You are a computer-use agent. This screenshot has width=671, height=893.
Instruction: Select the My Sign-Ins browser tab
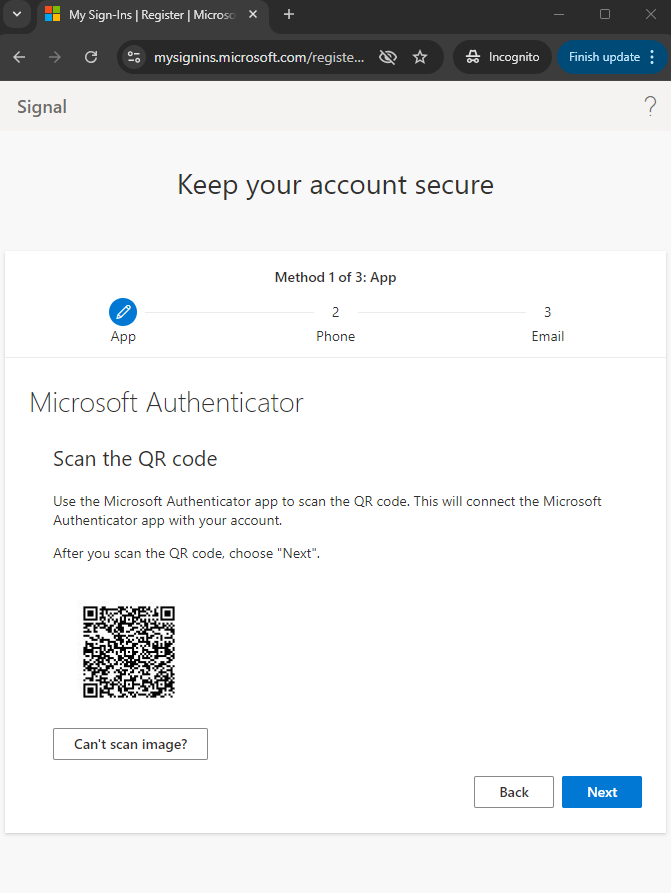(x=140, y=14)
